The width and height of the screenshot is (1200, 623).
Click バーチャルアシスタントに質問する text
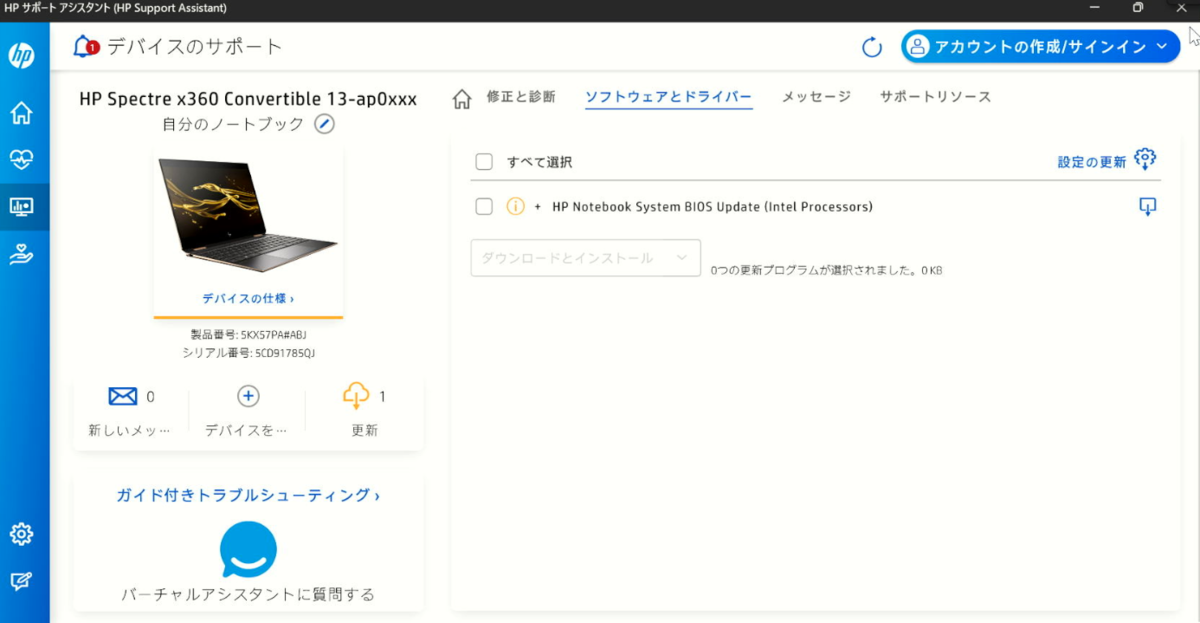[248, 594]
